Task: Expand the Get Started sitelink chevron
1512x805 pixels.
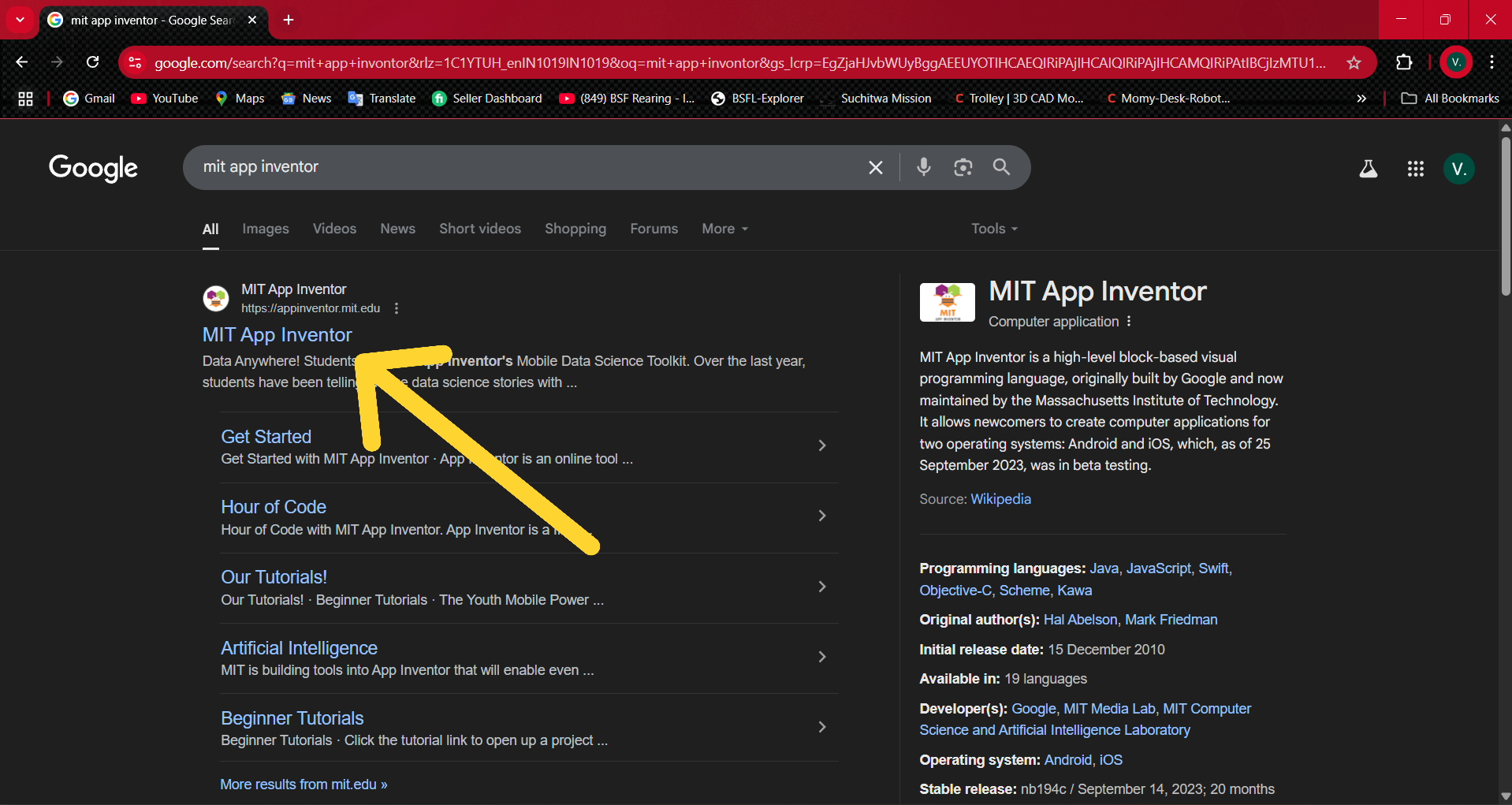Action: point(821,445)
